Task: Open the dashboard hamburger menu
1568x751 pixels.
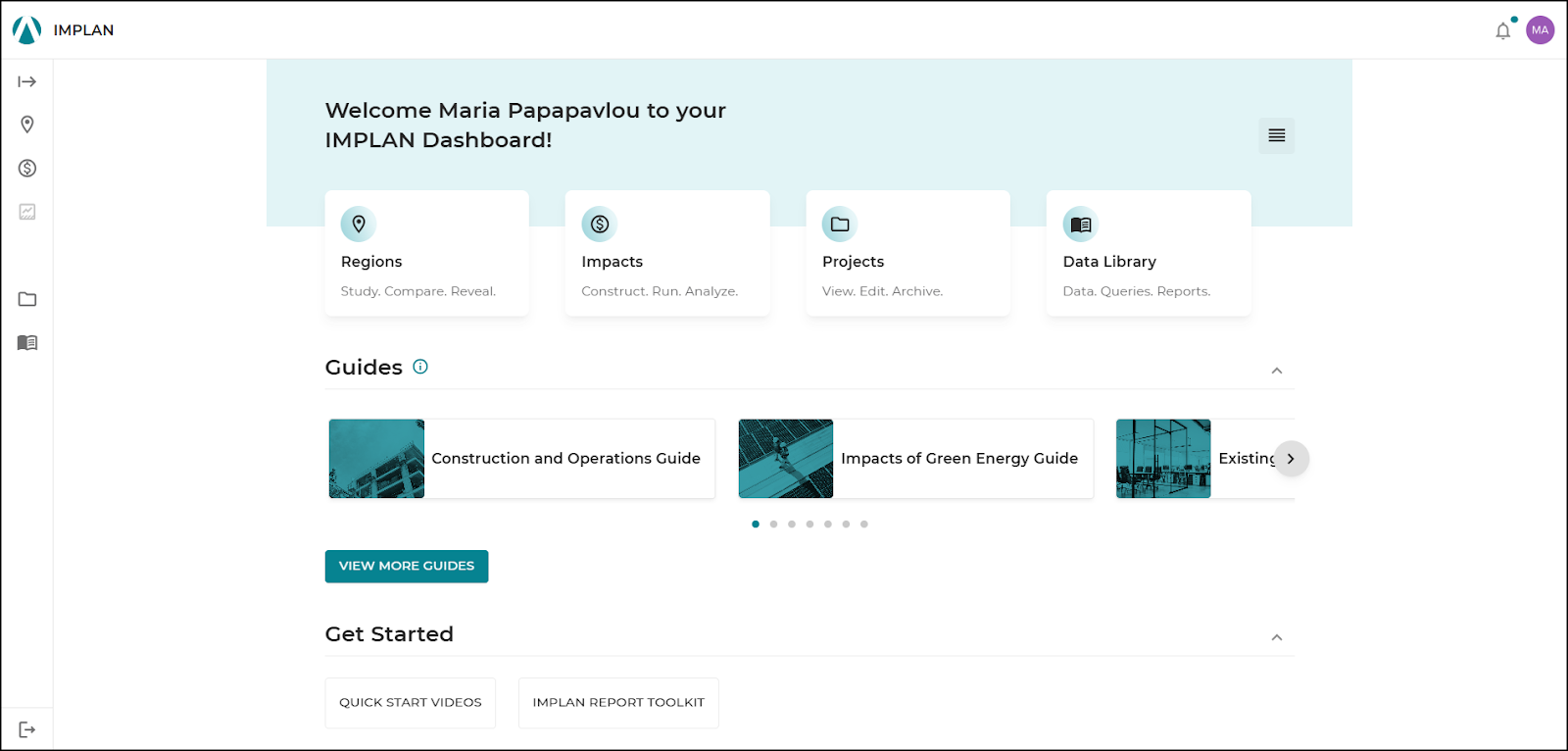Action: [x=1276, y=135]
